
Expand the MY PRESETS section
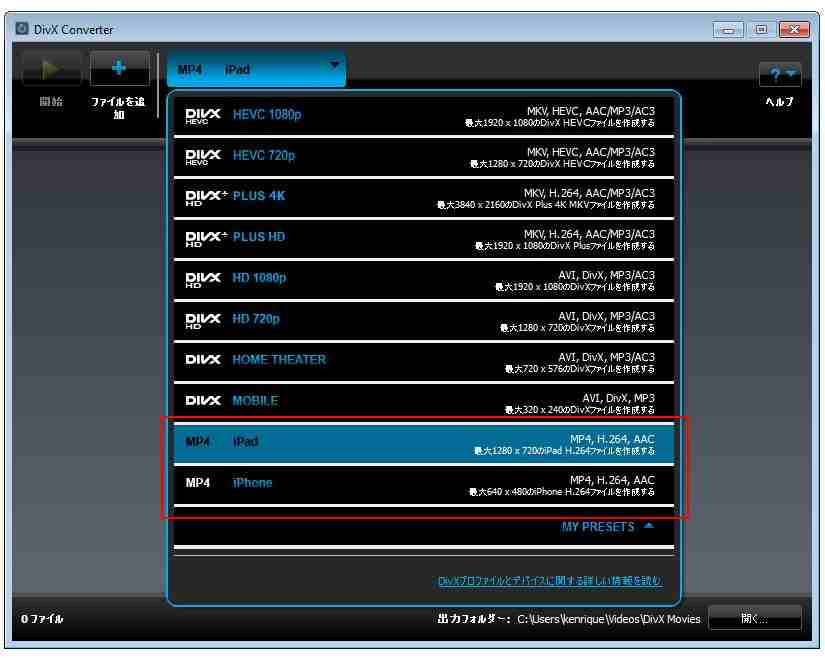[607, 527]
